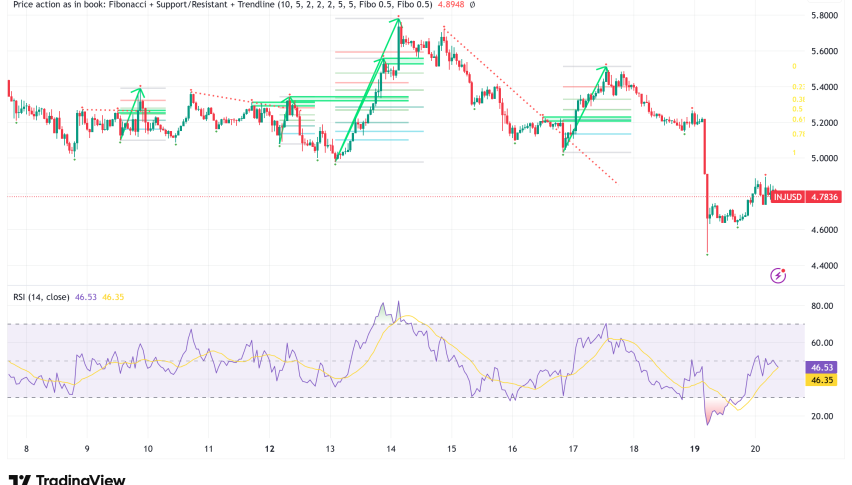Viewport: 852px width, 485px height.
Task: Click the ∅ symbol after 4.8948
Action: [x=472, y=5]
